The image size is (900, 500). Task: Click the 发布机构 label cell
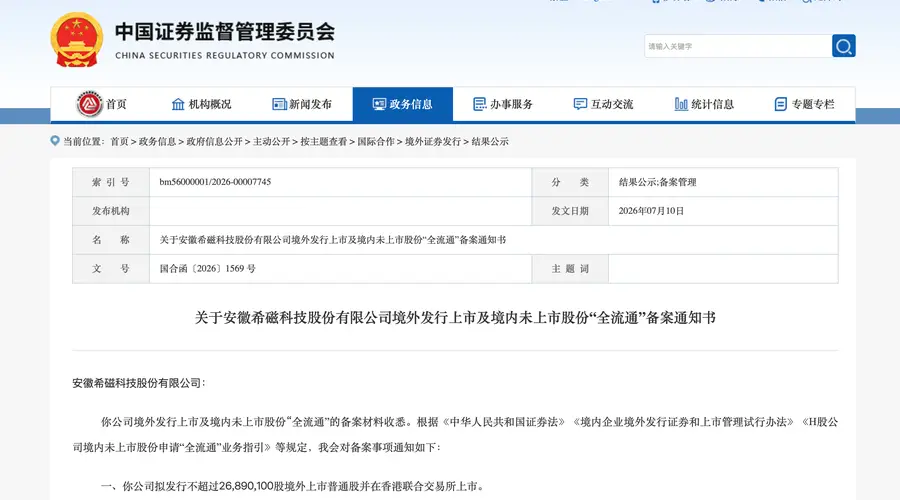click(111, 211)
